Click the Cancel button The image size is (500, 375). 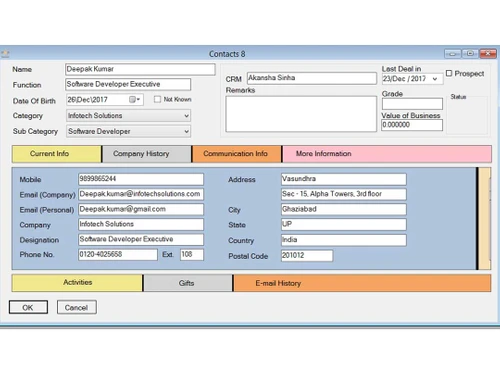point(77,307)
